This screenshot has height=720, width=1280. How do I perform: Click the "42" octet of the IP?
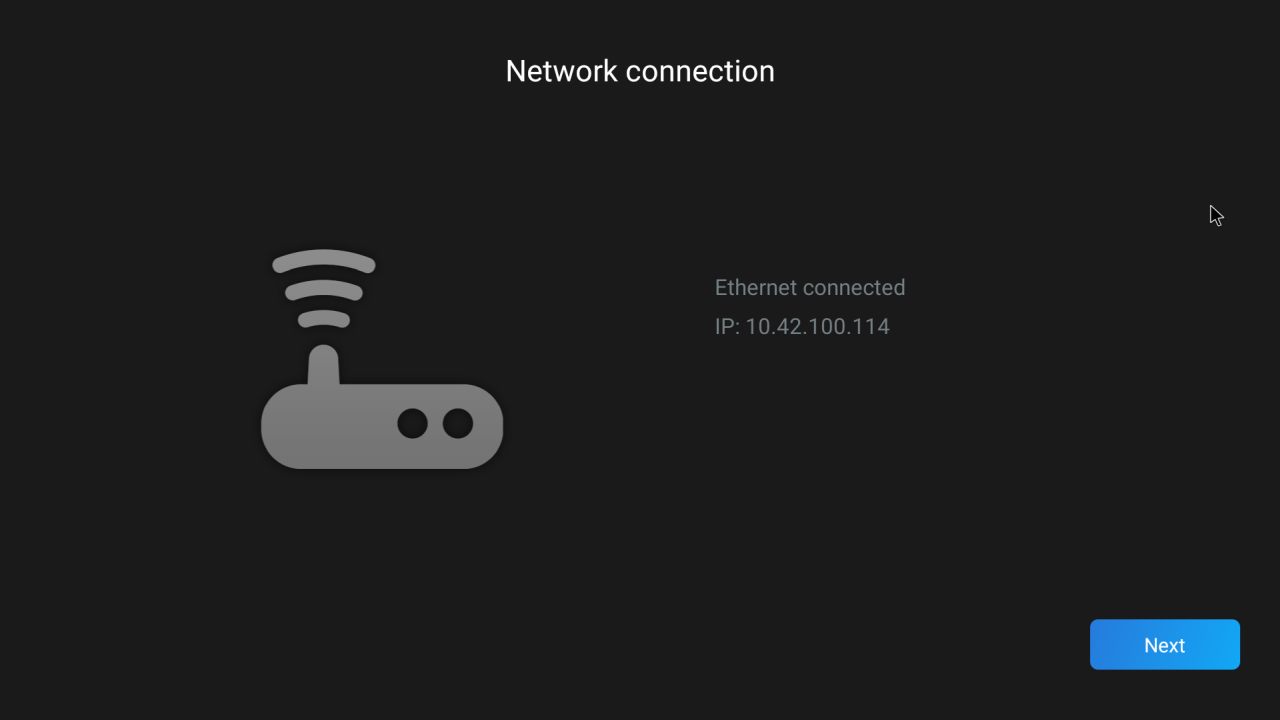[789, 326]
